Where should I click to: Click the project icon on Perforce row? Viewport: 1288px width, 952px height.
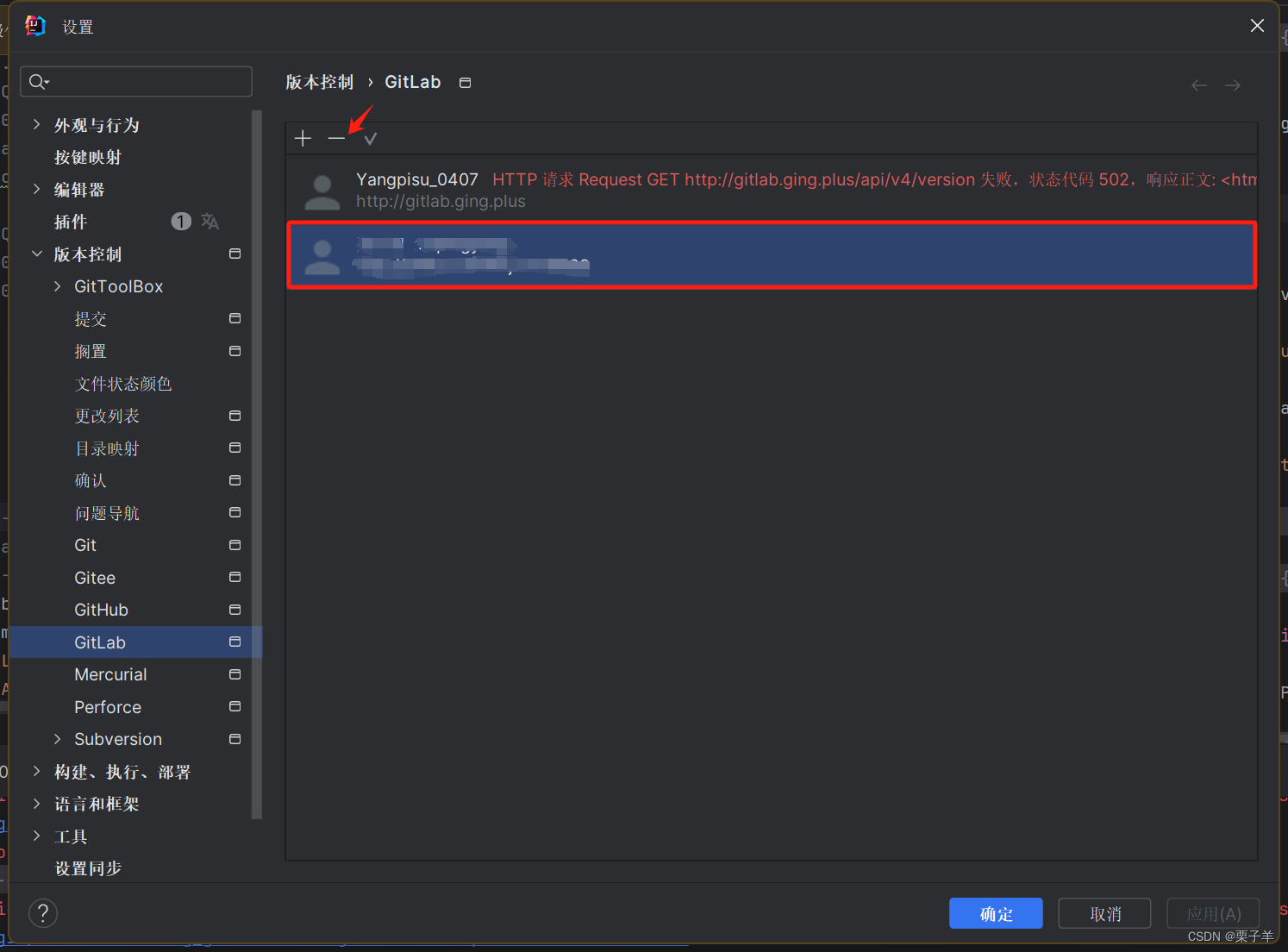(234, 706)
